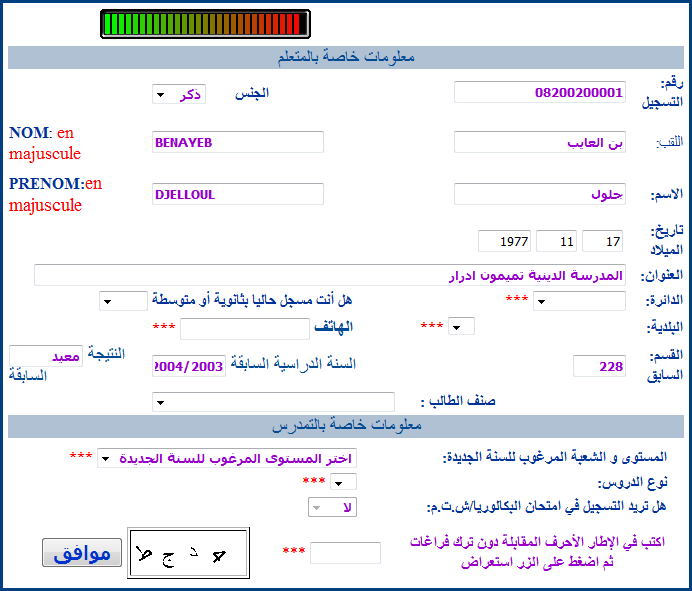The height and width of the screenshot is (591, 692).
Task: Click the birth year field showing 1977
Action: coord(504,241)
